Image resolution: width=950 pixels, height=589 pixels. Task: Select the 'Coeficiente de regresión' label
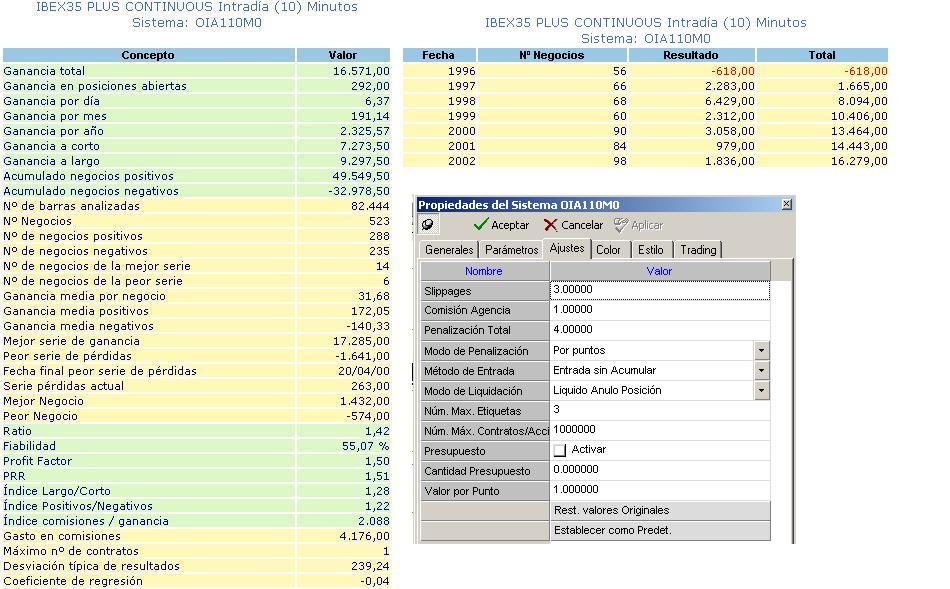pos(73,581)
